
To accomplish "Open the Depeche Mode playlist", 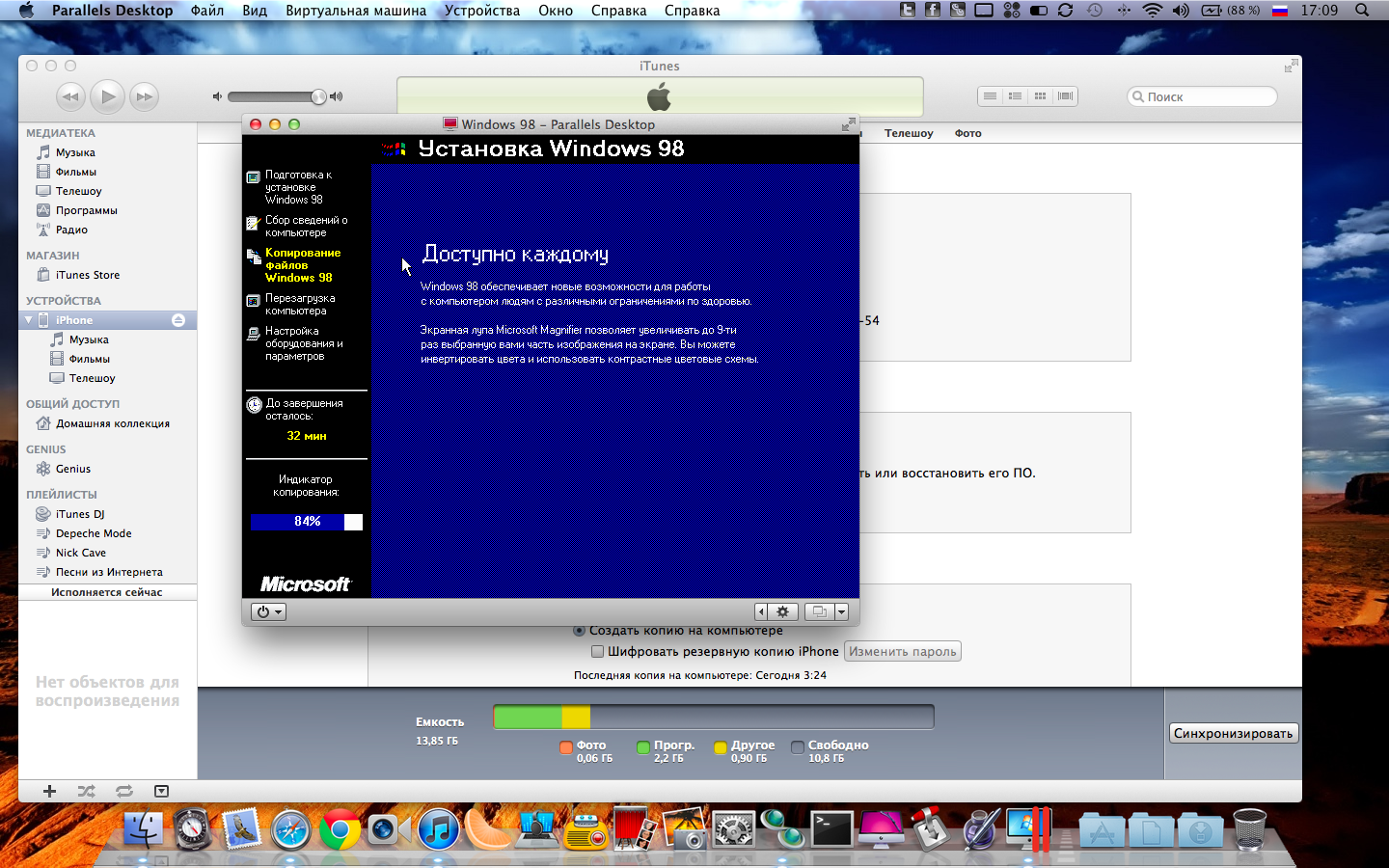I will (94, 533).
